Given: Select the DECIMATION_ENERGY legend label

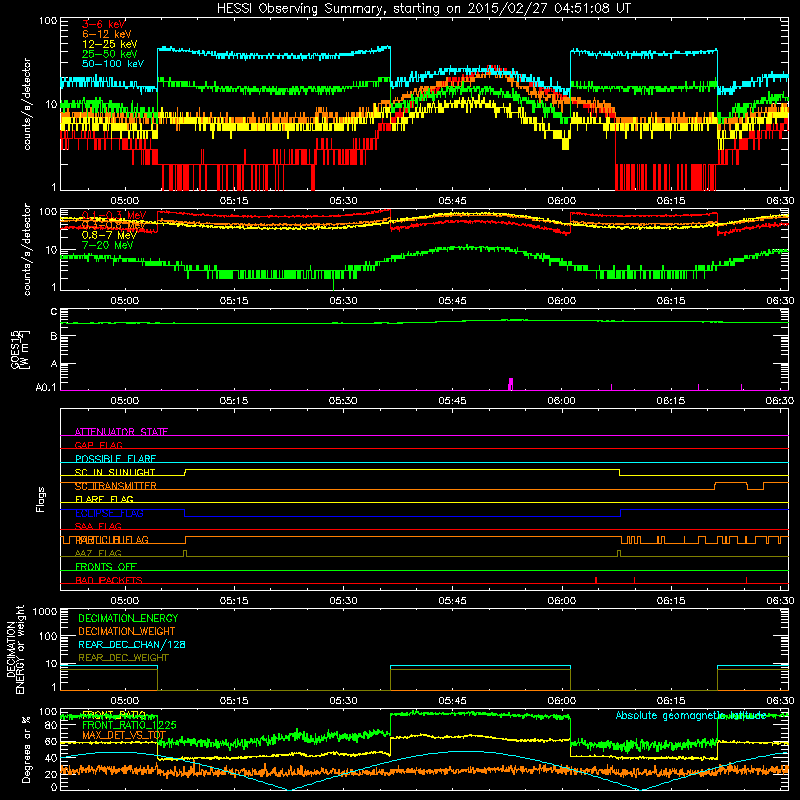Looking at the screenshot, I should point(128,618).
